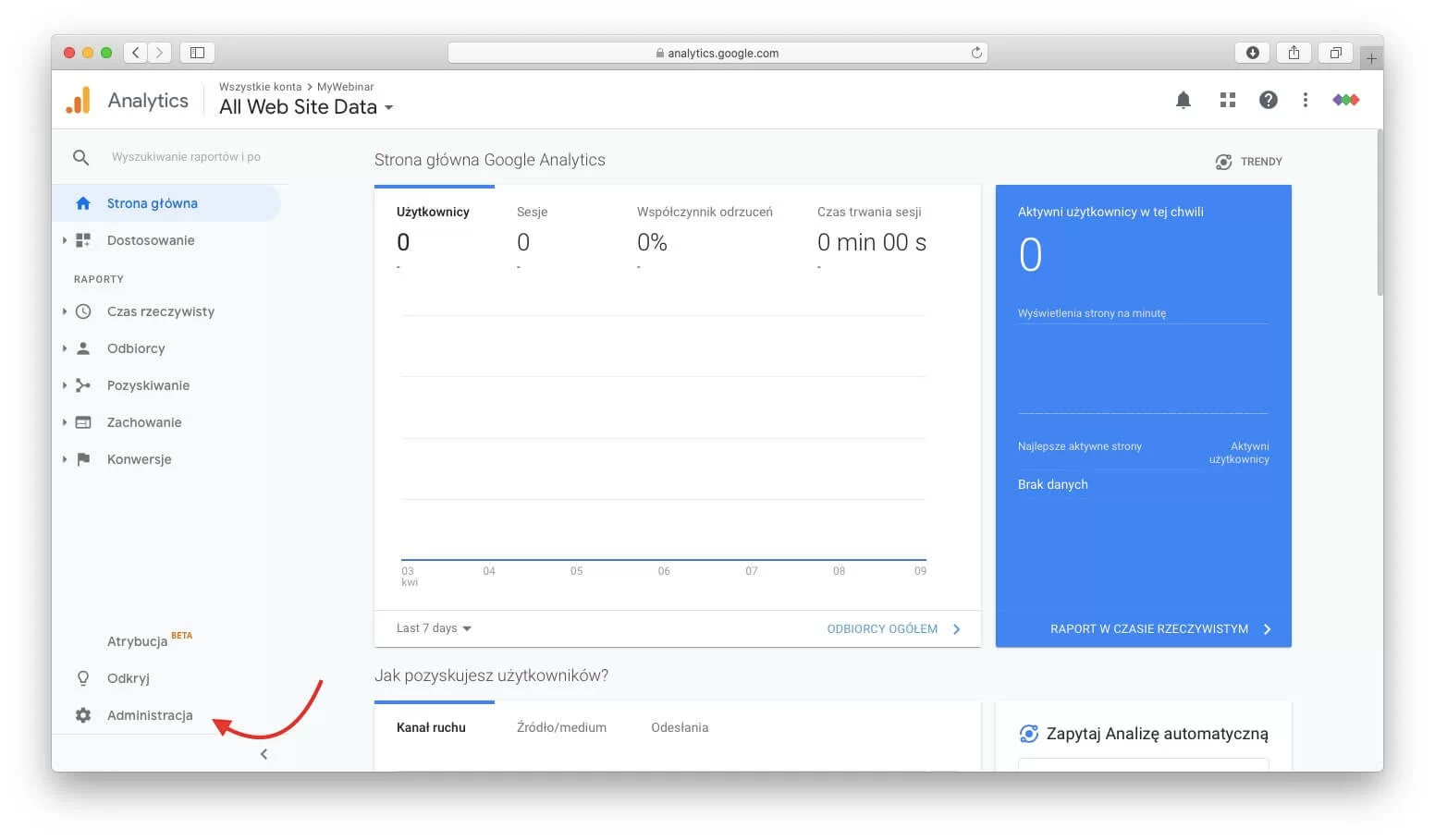
Task: Expand the Pozyskiwanie reports
Action: tap(64, 385)
